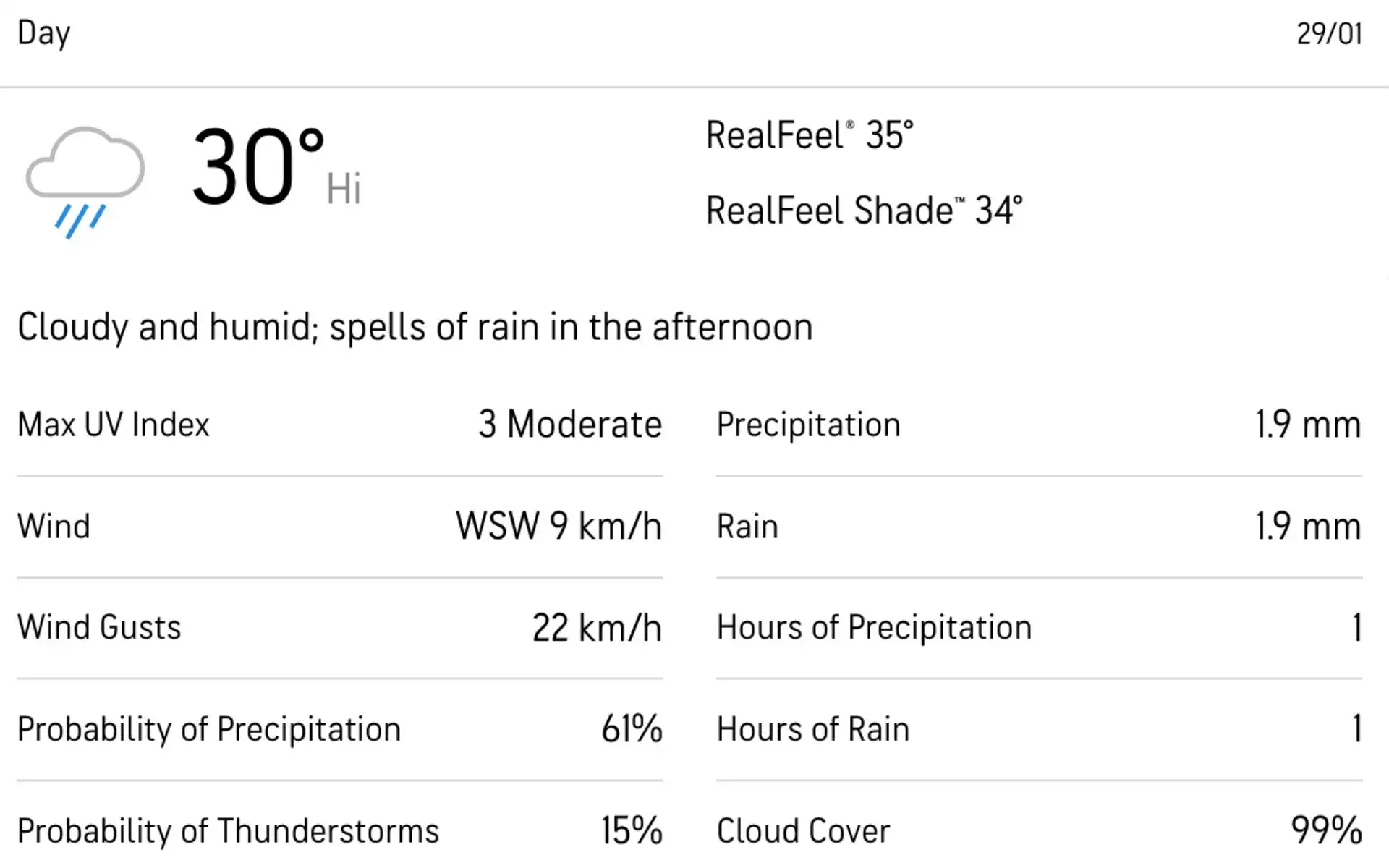Click the 30° Hi temperature
Viewport: 1389px width, 868px height.
pos(276,167)
